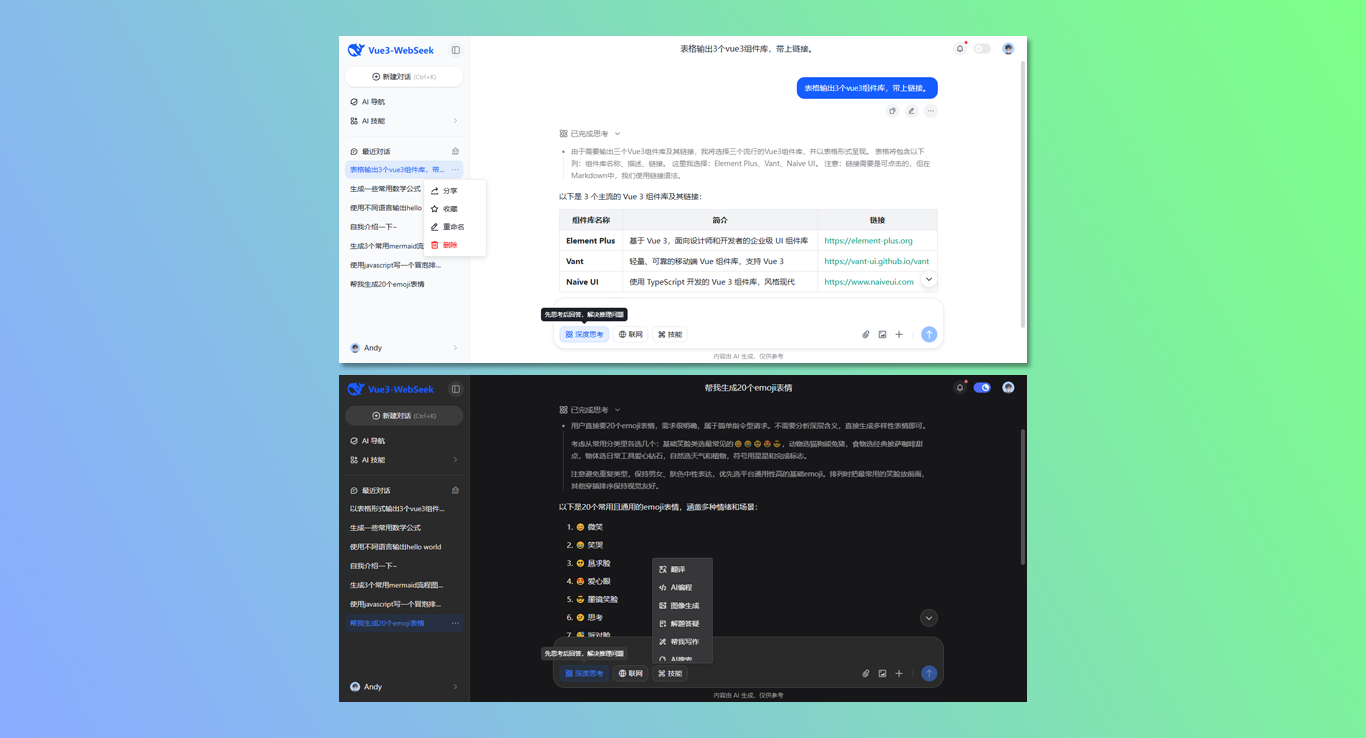Screen dimensions: 1366x738
Task: Open user avatar at top of light window
Action: point(1008,48)
